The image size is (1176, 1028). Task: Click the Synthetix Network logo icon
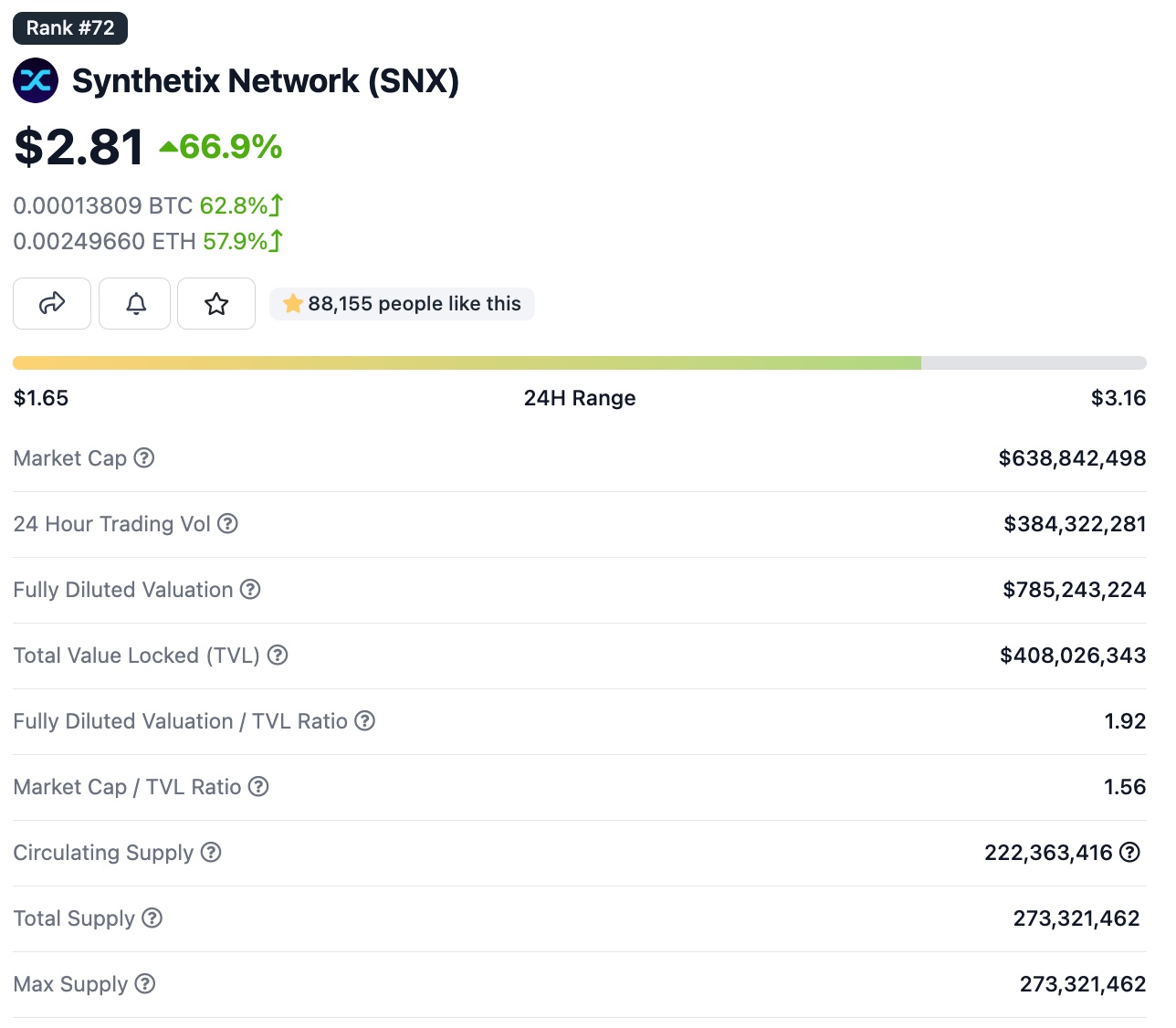click(x=36, y=80)
